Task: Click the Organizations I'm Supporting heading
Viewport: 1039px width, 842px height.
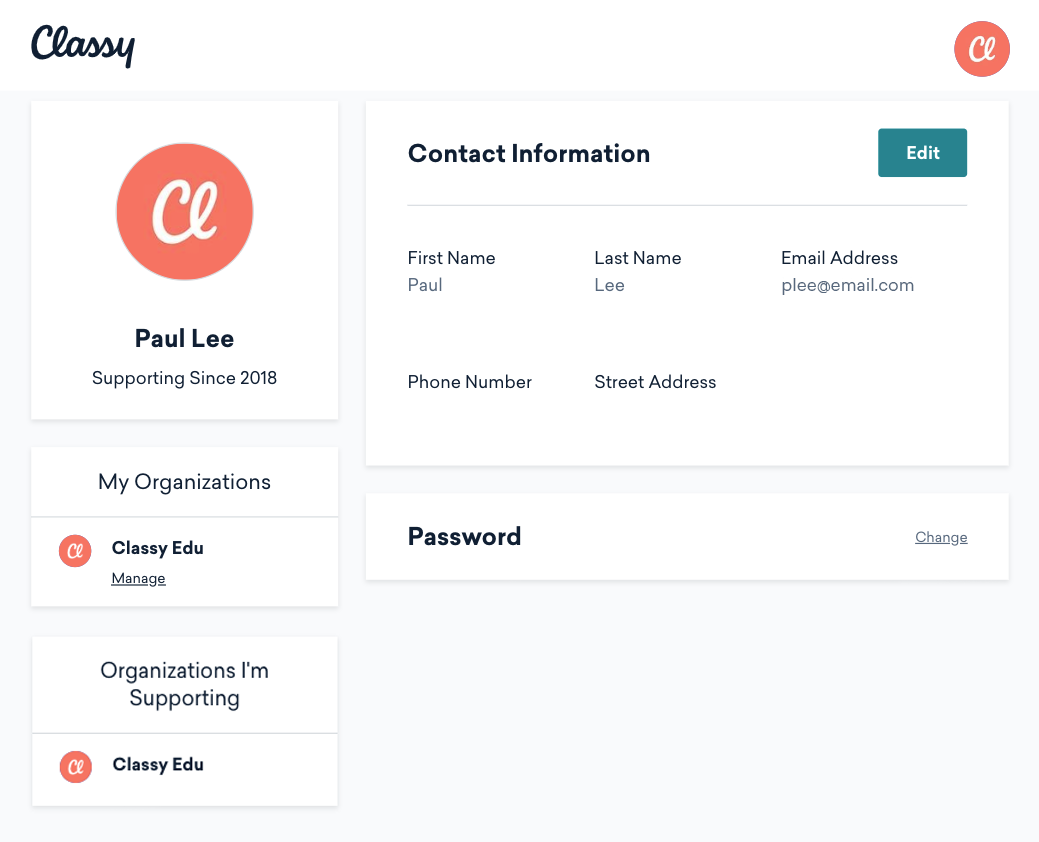Action: (x=185, y=684)
